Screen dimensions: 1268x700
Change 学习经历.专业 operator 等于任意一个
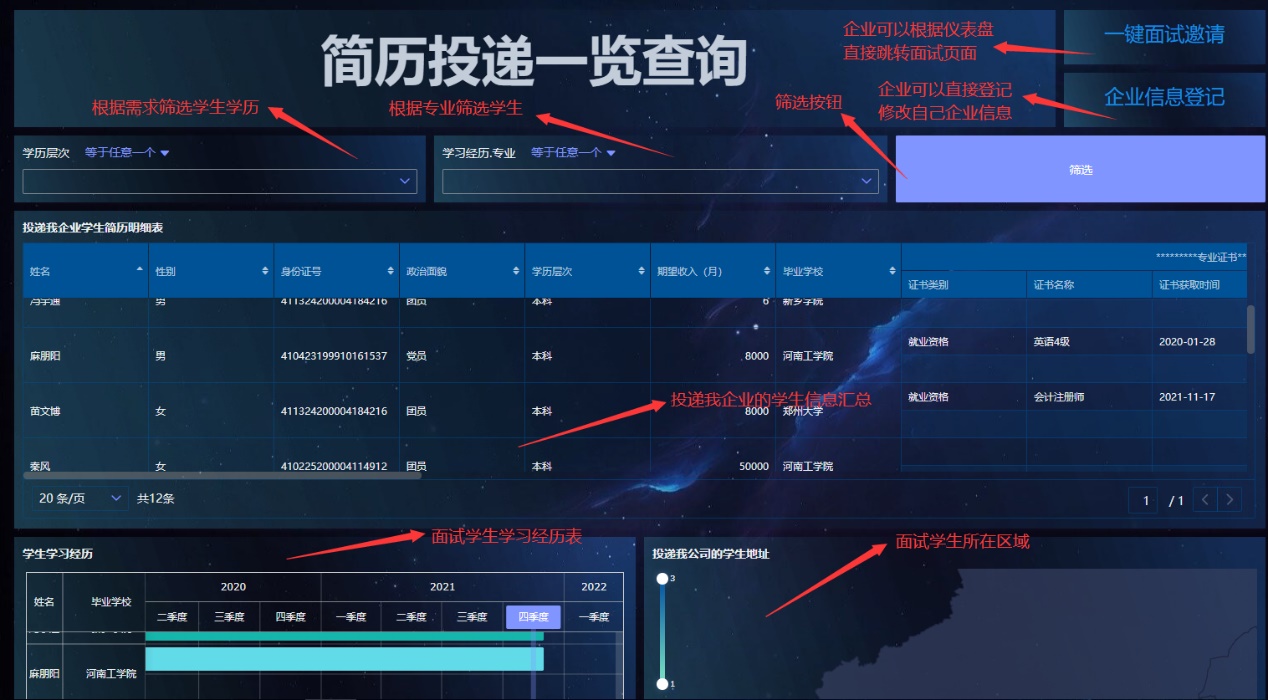[x=573, y=153]
